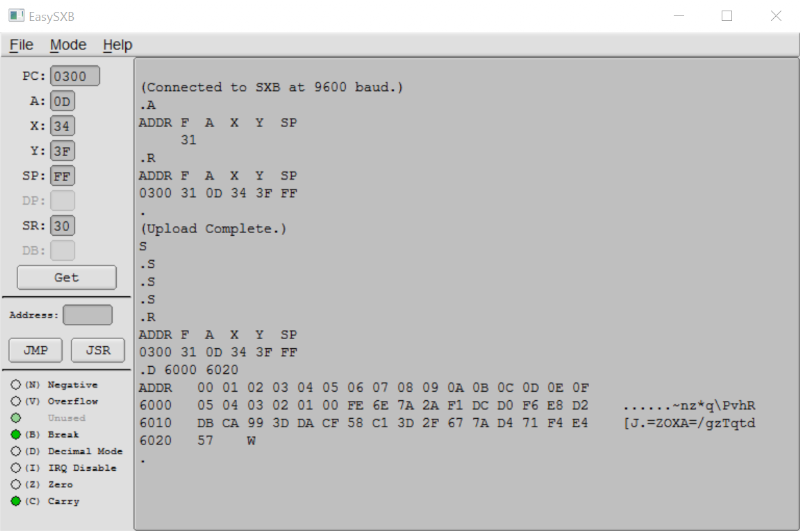This screenshot has width=800, height=531.
Task: Toggle the IRQ Disable (I) flag
Action: (15, 468)
